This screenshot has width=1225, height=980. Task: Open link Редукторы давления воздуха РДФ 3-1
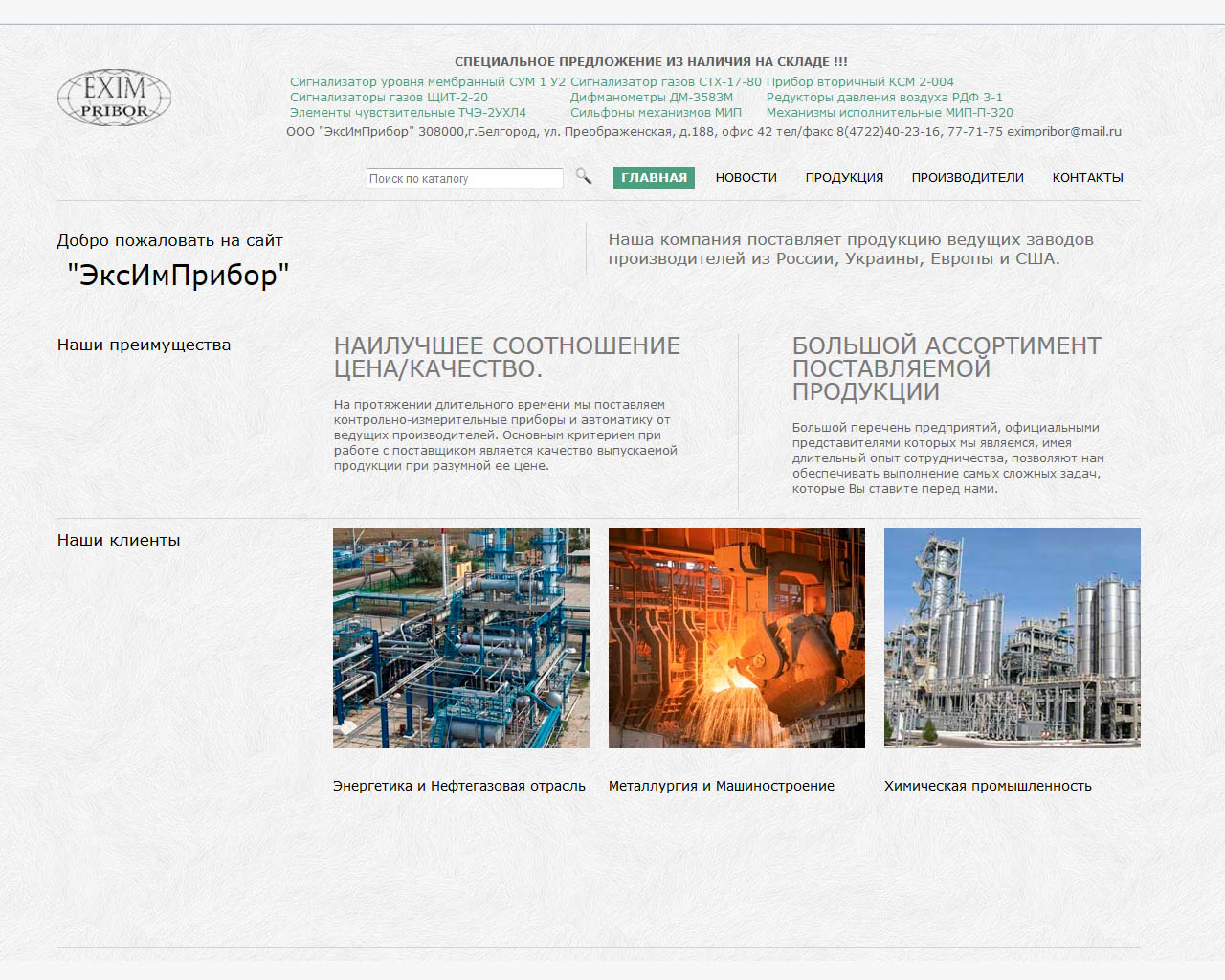[884, 98]
